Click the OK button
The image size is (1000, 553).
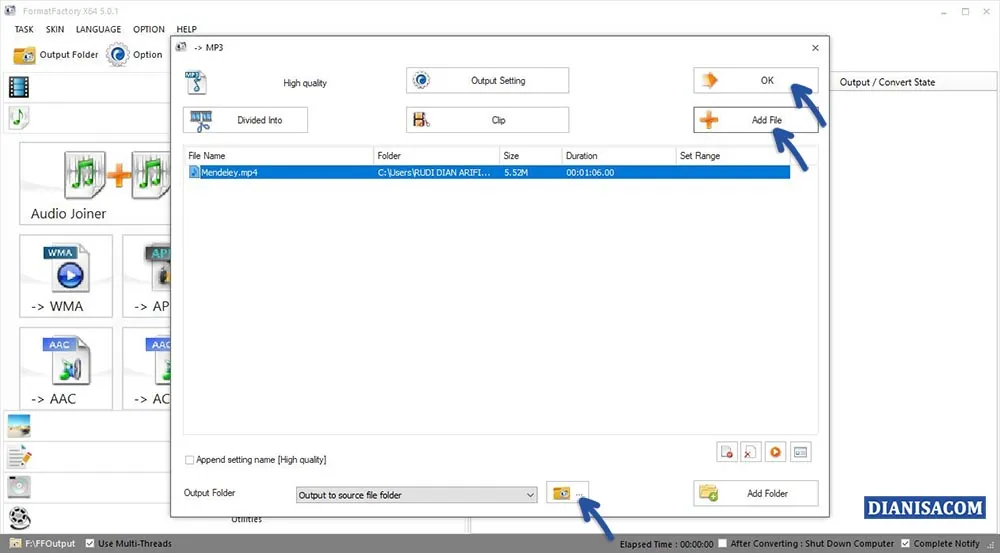(x=756, y=80)
